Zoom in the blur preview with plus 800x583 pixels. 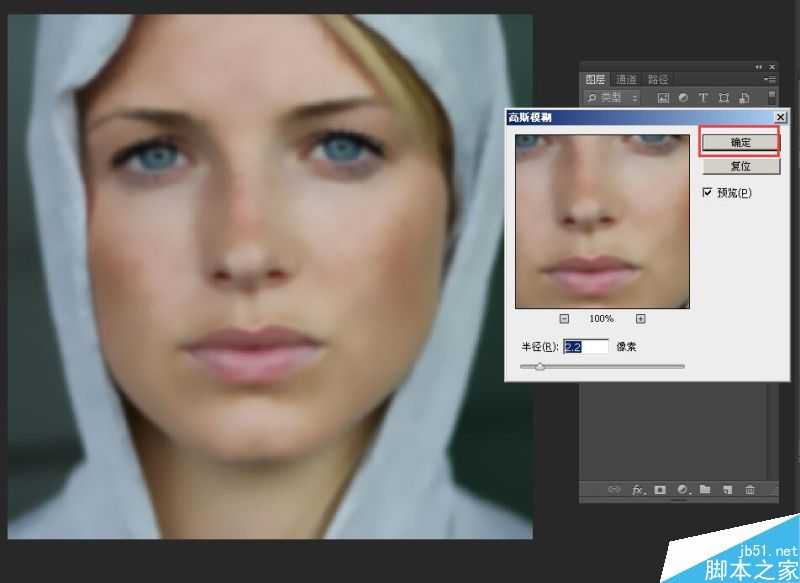641,319
